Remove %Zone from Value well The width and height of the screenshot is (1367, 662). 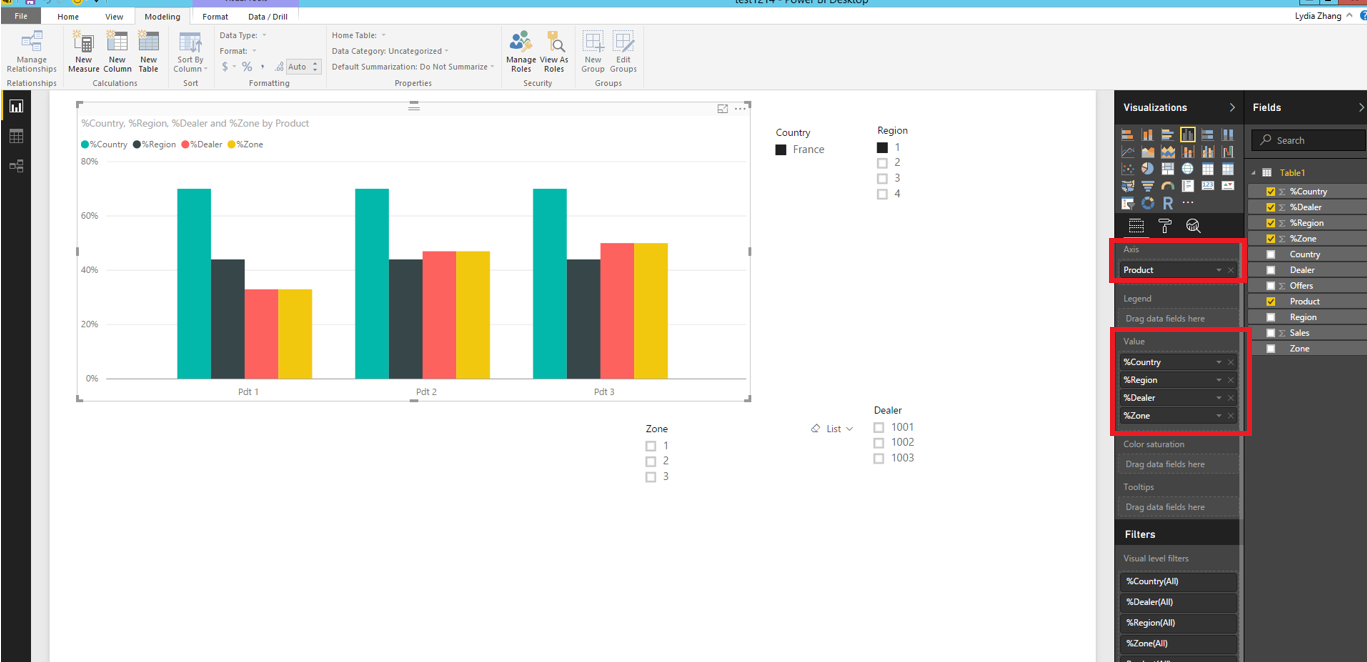(x=1231, y=416)
